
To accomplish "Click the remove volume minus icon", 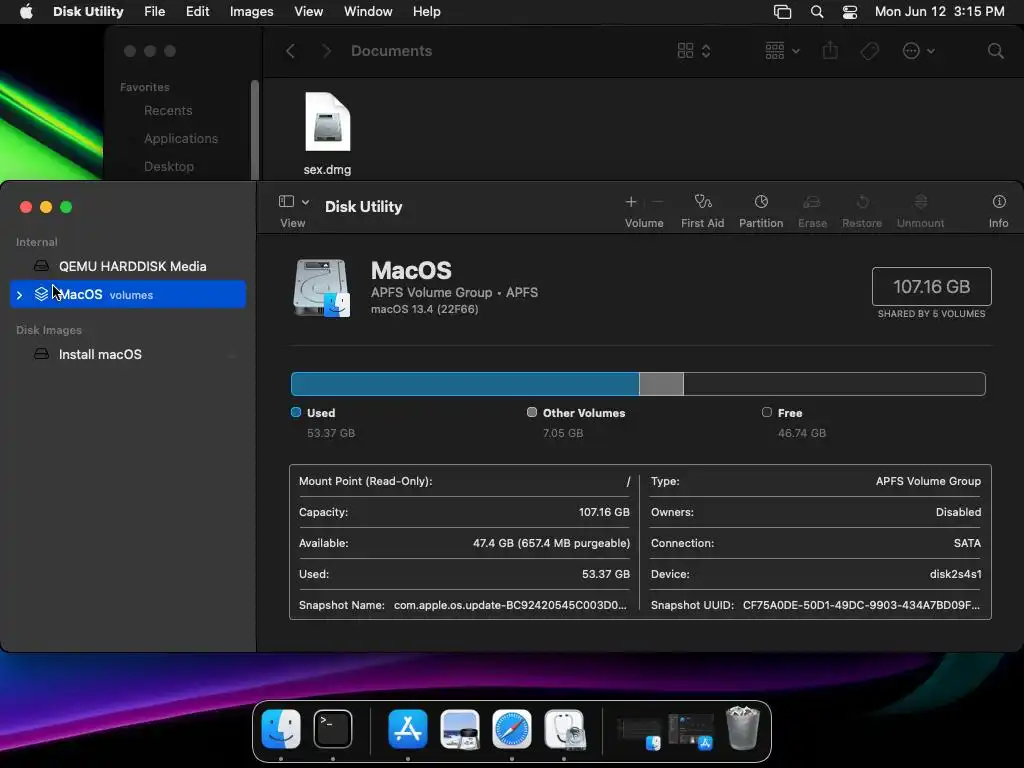I will [x=658, y=202].
